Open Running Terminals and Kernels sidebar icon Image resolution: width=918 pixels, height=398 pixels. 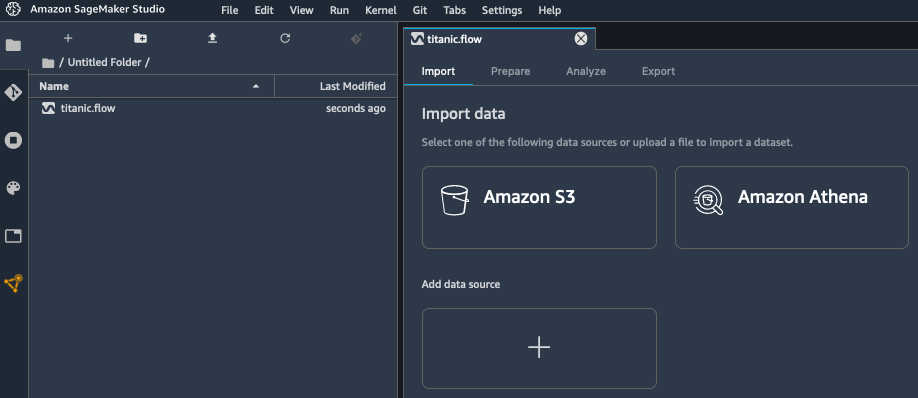point(13,140)
